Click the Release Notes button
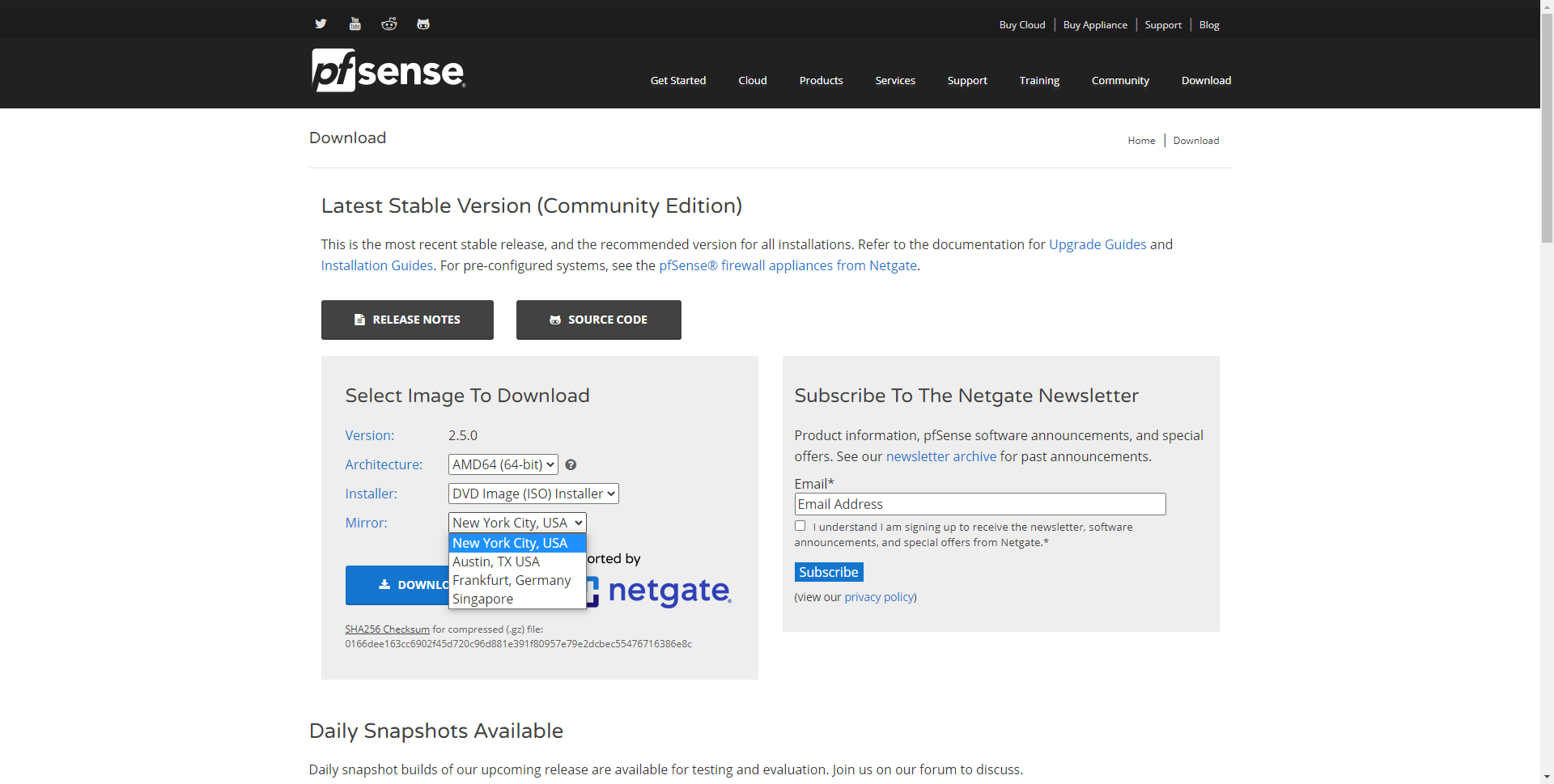 pyautogui.click(x=407, y=320)
